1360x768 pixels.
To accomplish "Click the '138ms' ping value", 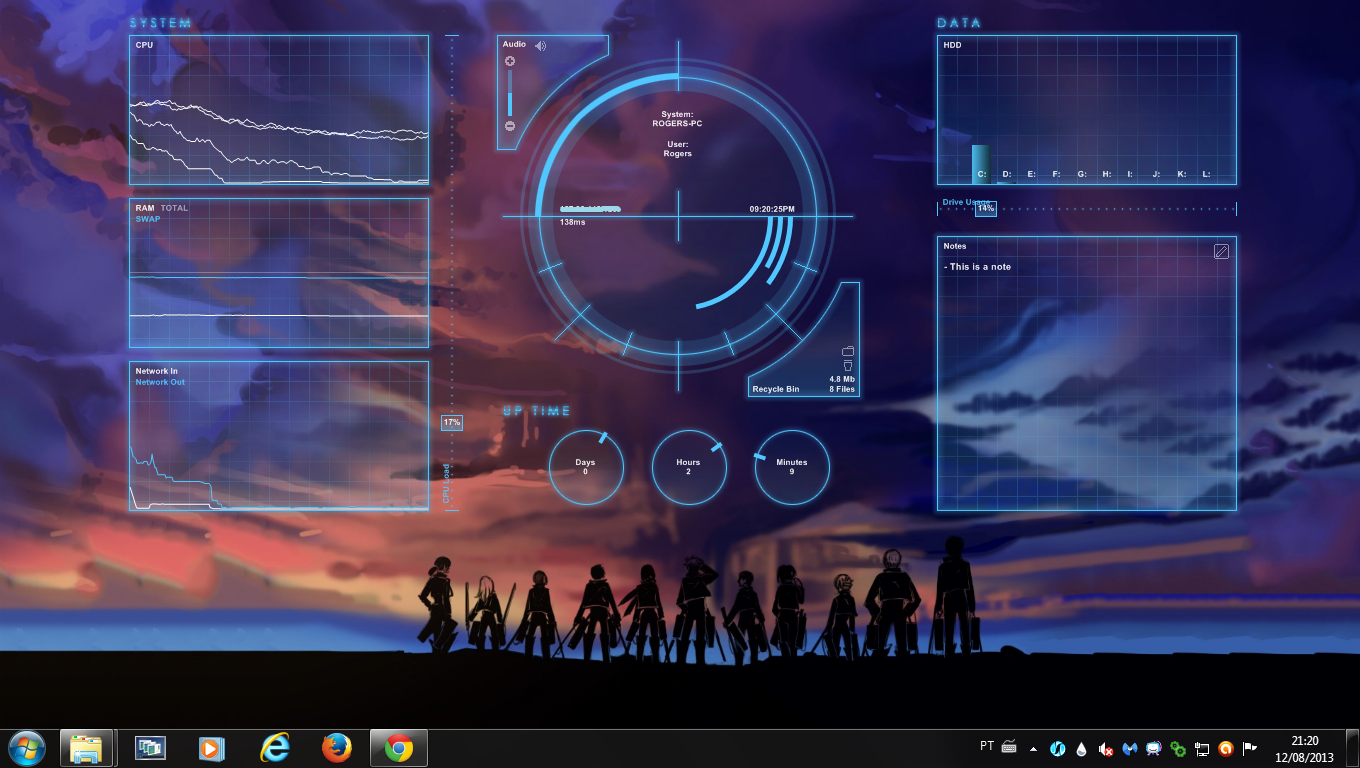I will pos(572,222).
